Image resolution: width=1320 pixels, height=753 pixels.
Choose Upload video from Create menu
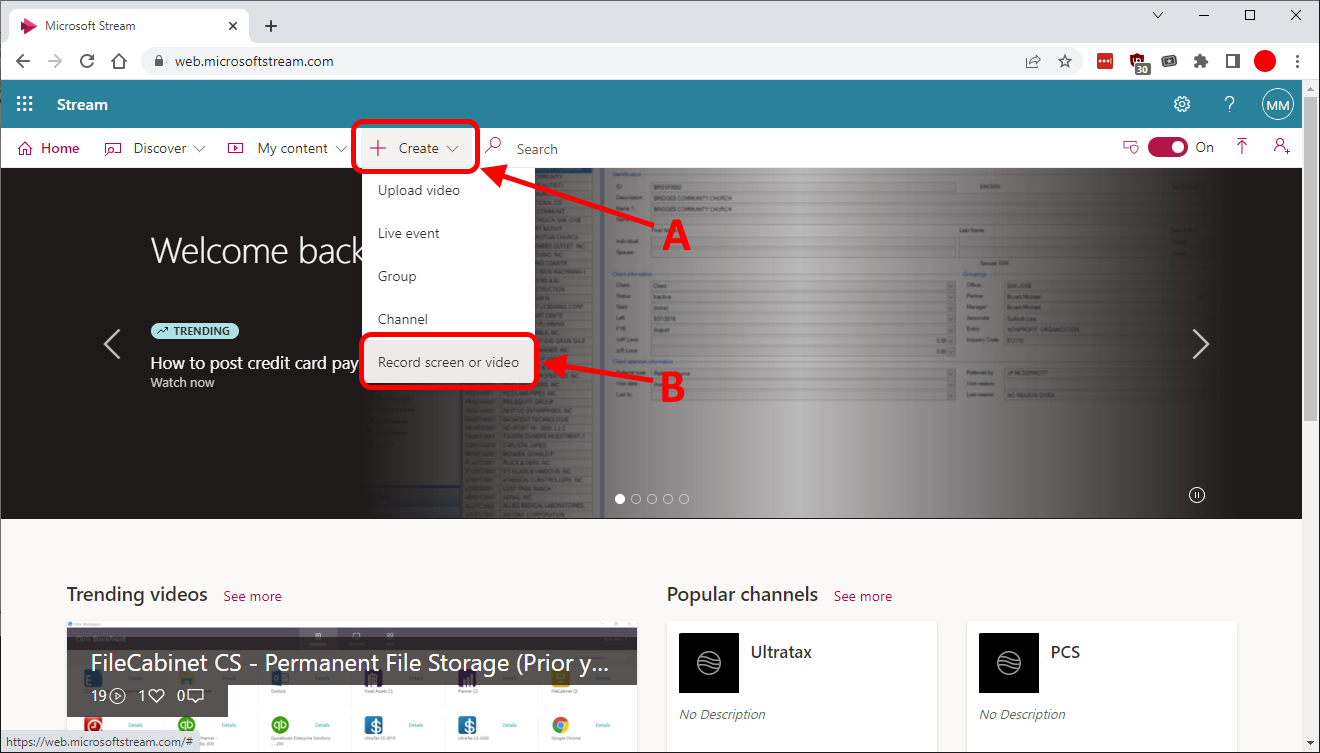pyautogui.click(x=448, y=190)
